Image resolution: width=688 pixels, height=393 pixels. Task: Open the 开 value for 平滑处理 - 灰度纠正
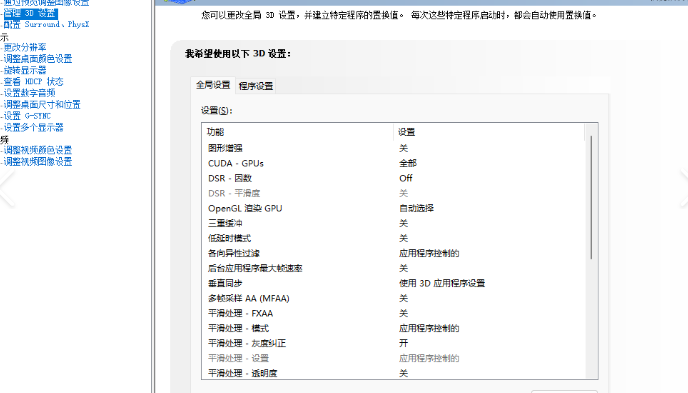[404, 343]
